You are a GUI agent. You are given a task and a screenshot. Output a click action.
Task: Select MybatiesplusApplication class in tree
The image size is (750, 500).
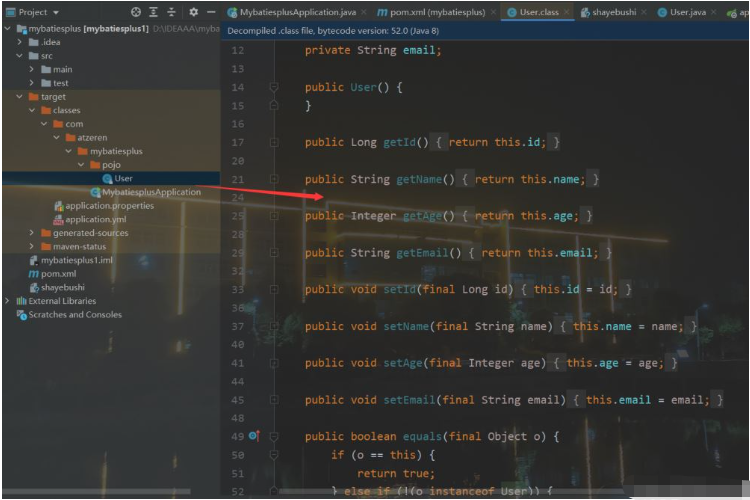point(150,192)
